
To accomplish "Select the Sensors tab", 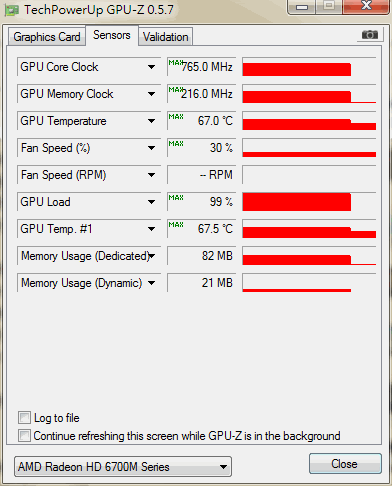I will (112, 35).
